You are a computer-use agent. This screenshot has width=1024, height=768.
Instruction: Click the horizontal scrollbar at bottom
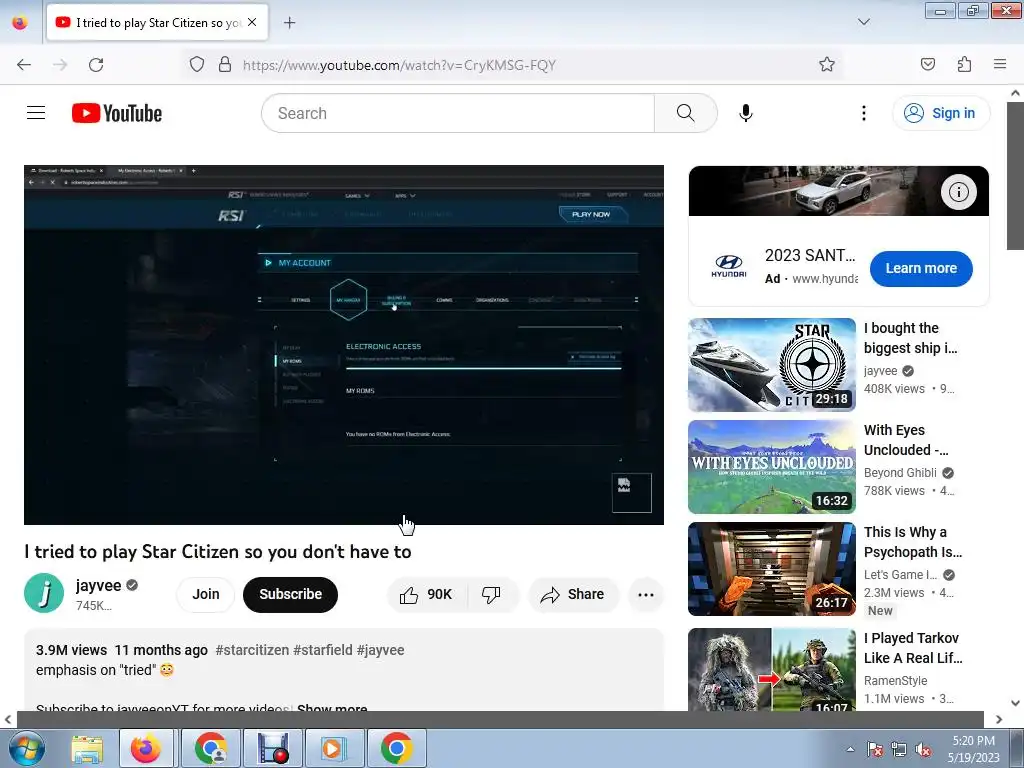(x=500, y=720)
